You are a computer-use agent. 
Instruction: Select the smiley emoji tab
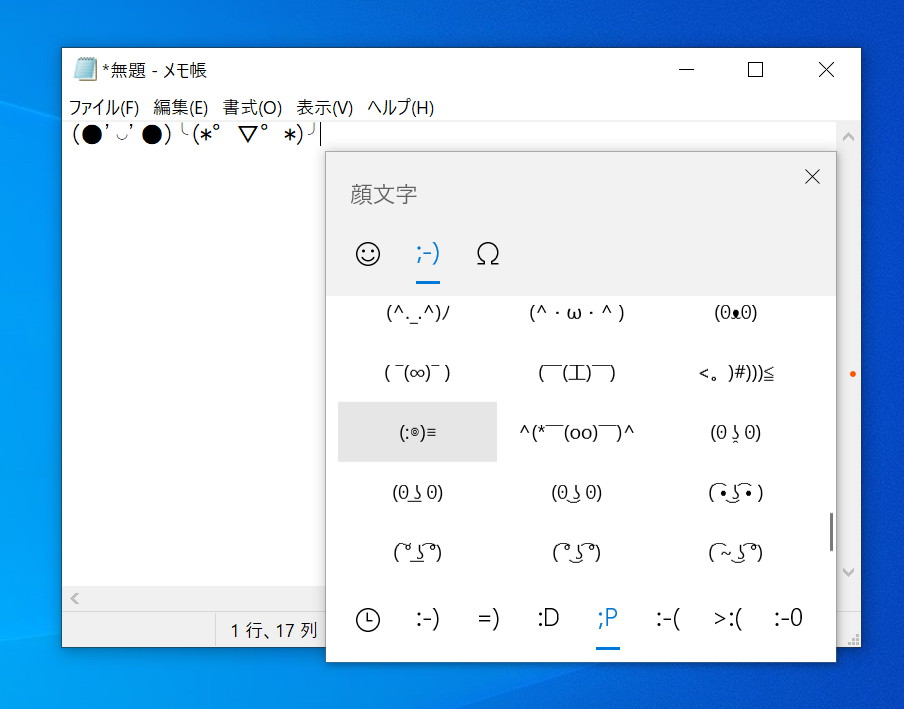pos(367,255)
